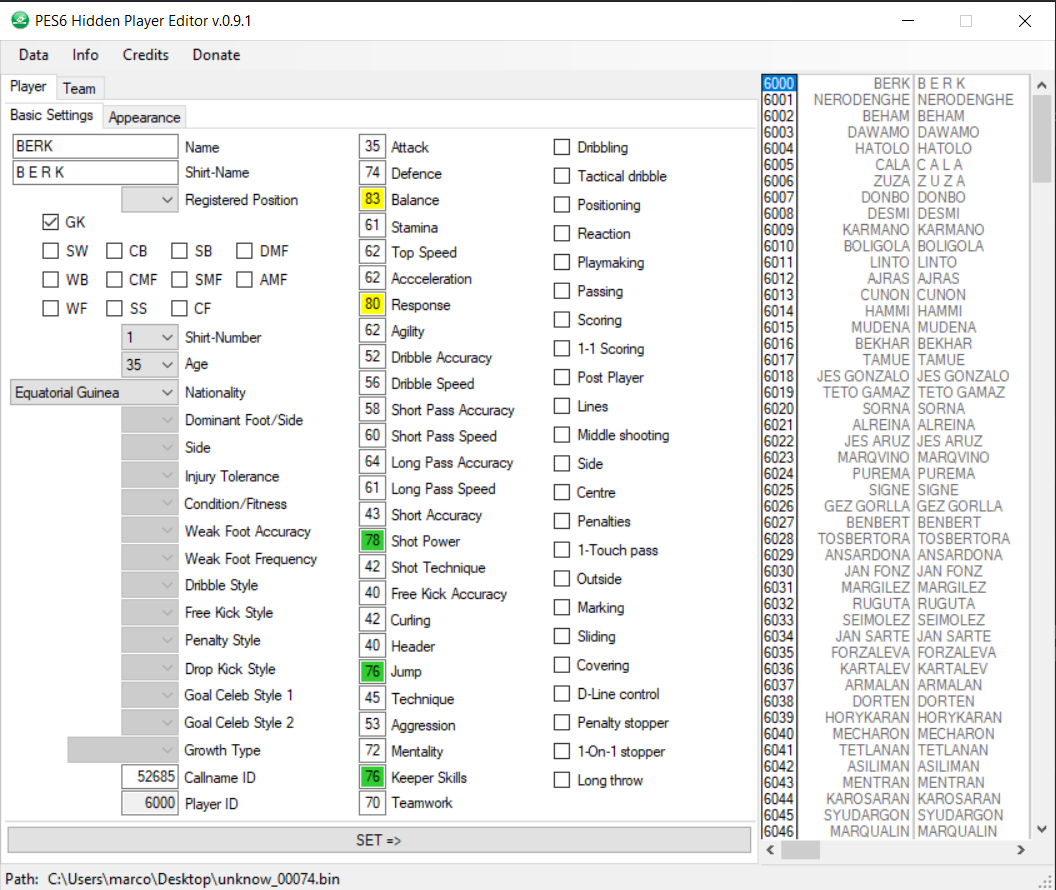Click the horizontal scrollbar right arrow
The height and width of the screenshot is (890, 1056).
tap(1020, 850)
